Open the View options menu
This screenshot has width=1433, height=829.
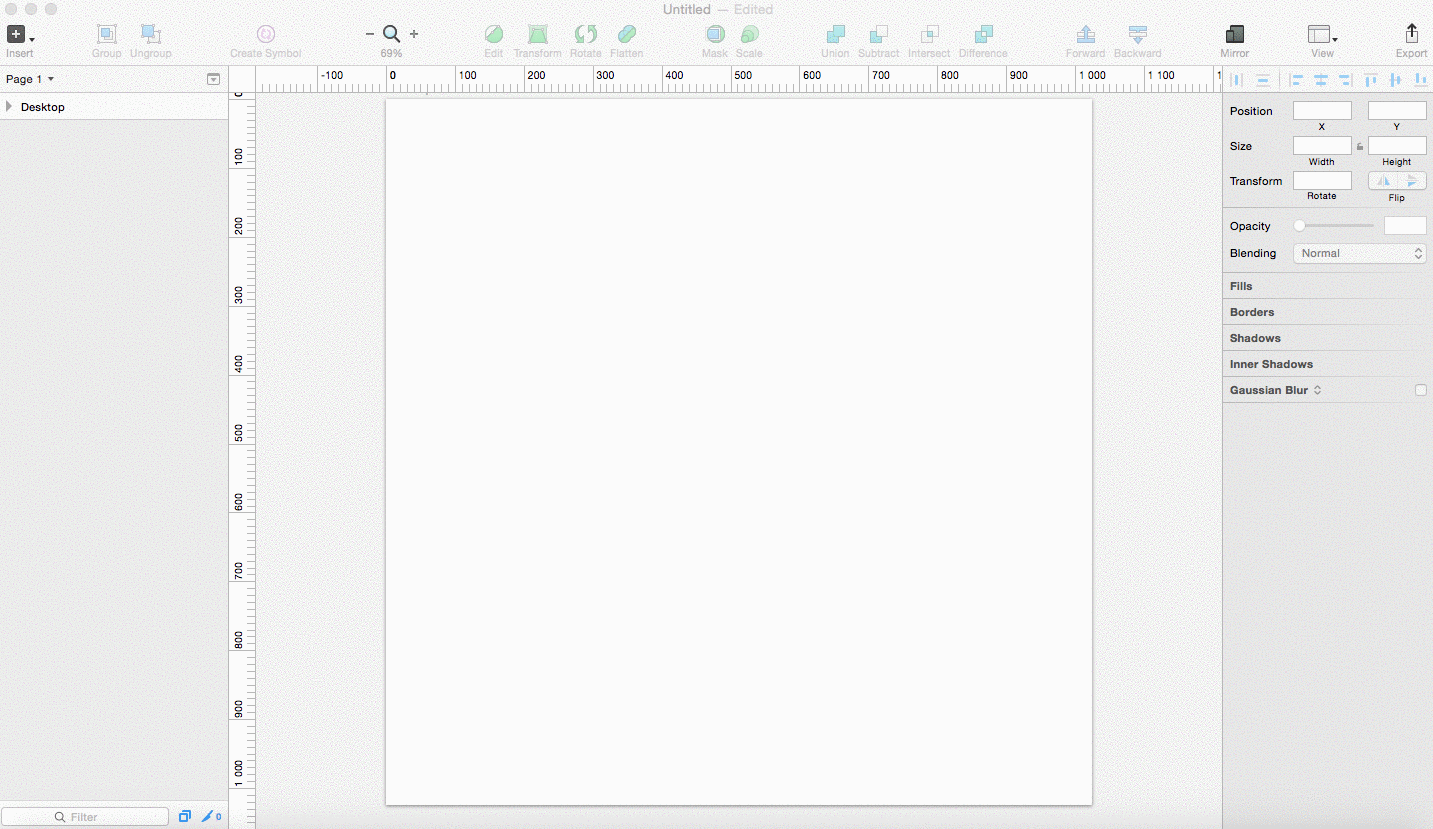pos(1322,35)
